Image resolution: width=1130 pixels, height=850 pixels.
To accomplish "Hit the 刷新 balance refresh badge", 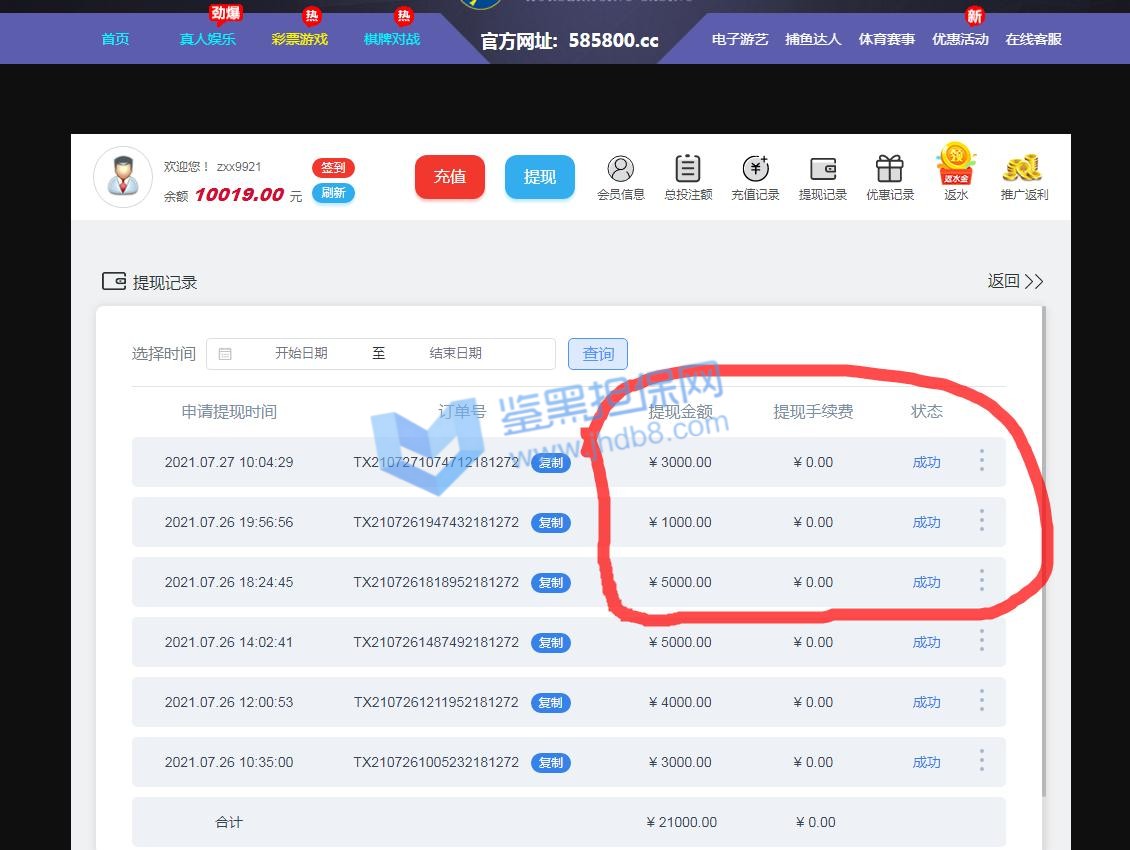I will [x=333, y=193].
